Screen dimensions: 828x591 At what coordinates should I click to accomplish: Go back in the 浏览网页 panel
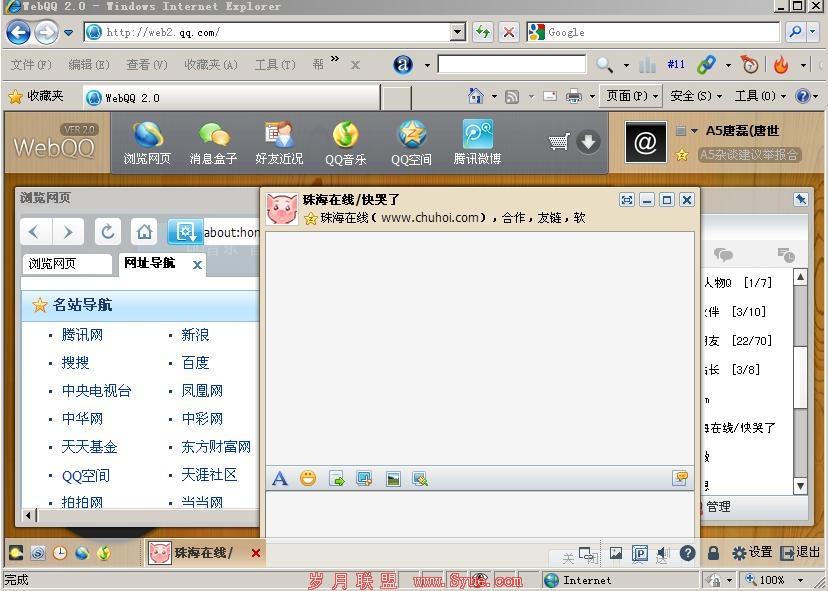coord(35,232)
